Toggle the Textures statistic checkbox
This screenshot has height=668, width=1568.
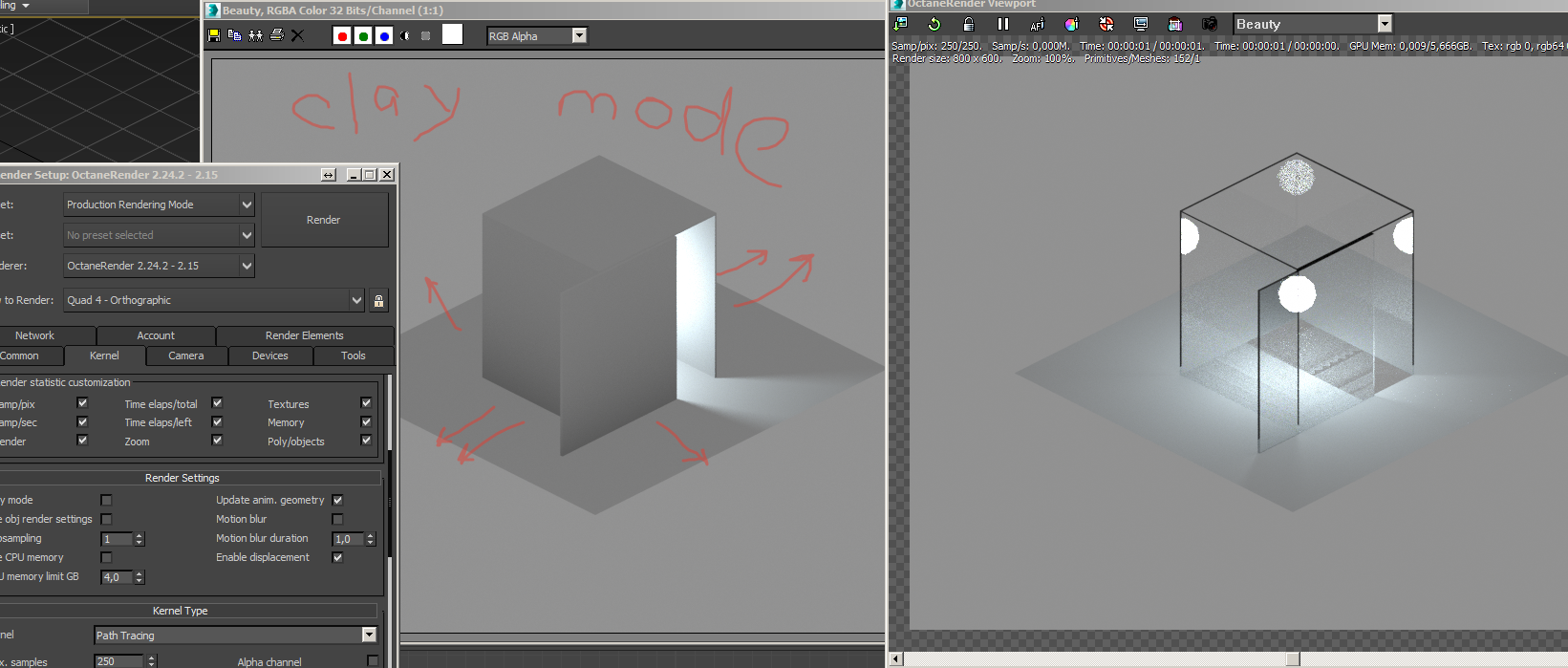click(366, 403)
